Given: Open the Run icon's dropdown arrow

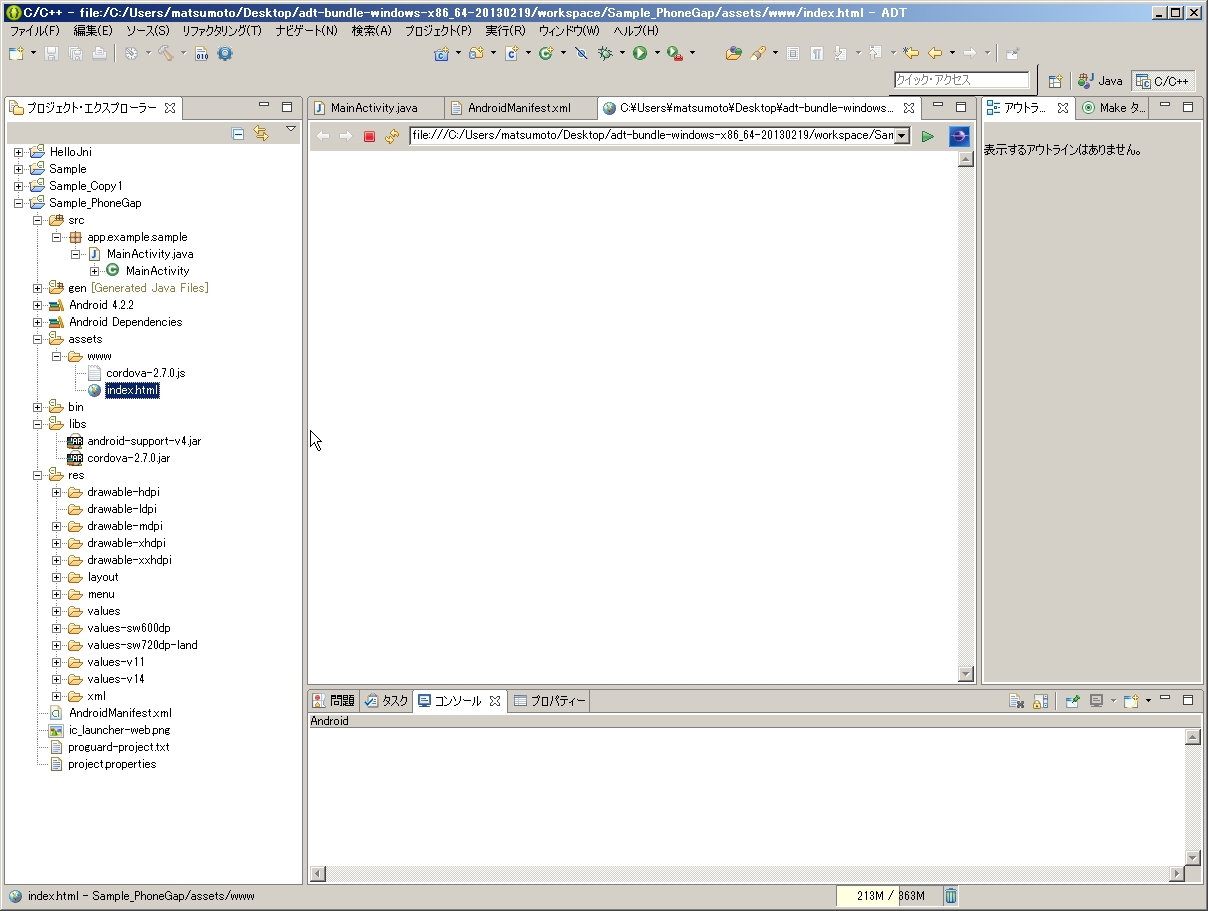Looking at the screenshot, I should click(x=656, y=53).
